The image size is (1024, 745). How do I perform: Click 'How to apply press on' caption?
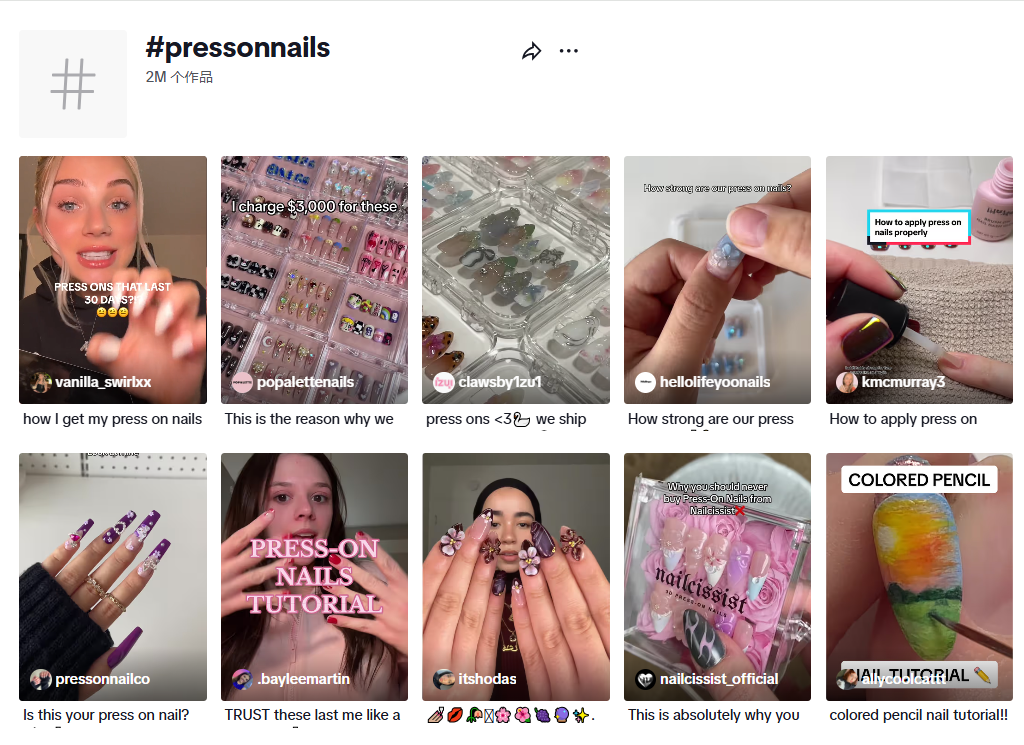click(903, 419)
